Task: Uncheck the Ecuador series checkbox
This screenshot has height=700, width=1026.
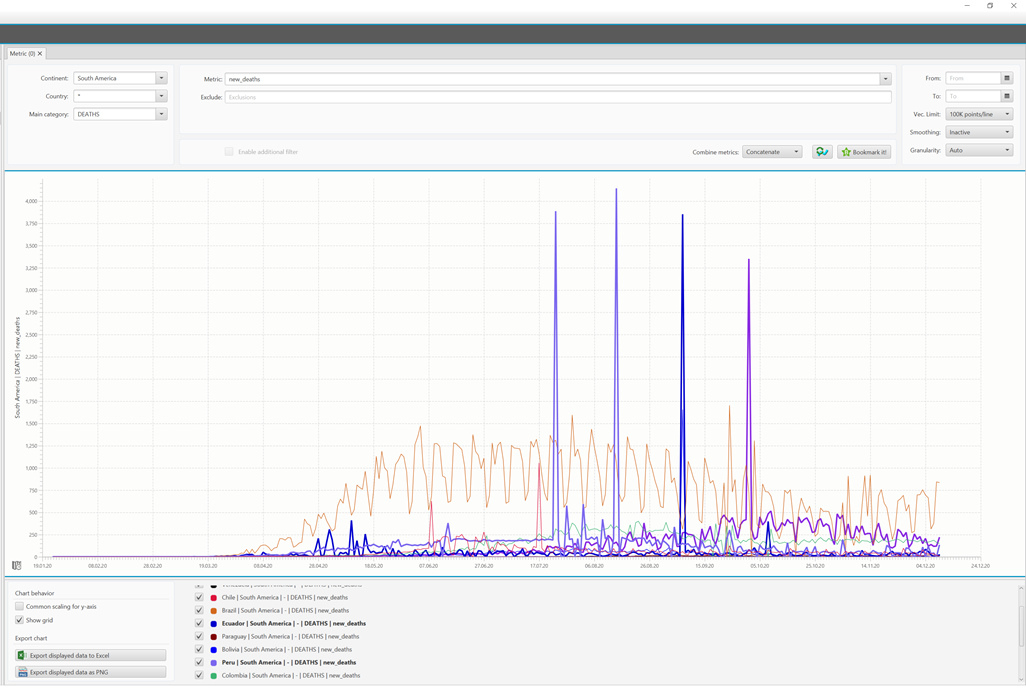Action: pos(199,623)
